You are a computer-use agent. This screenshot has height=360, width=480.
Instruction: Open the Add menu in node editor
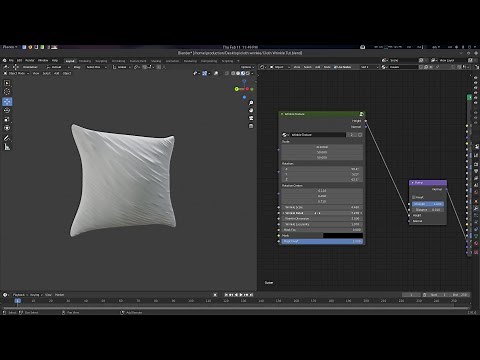click(318, 67)
